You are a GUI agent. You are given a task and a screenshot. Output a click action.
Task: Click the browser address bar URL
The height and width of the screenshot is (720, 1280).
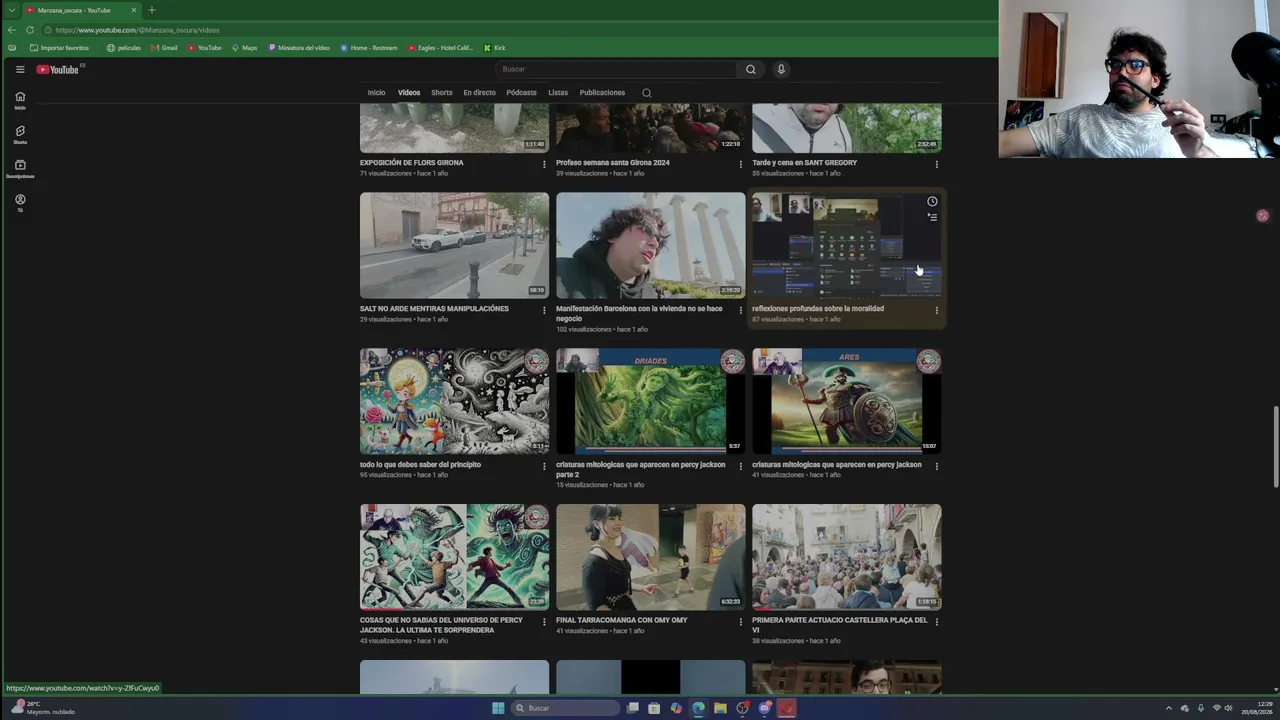click(x=137, y=30)
